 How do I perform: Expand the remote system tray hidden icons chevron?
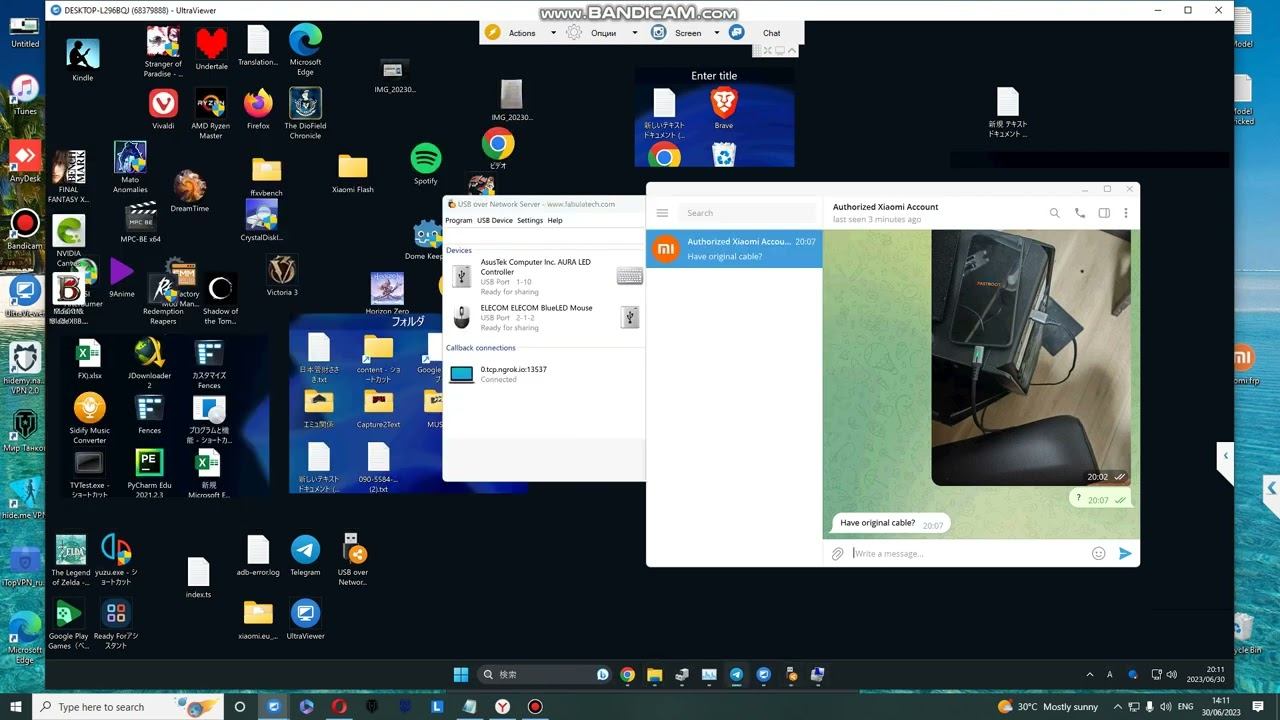1090,675
